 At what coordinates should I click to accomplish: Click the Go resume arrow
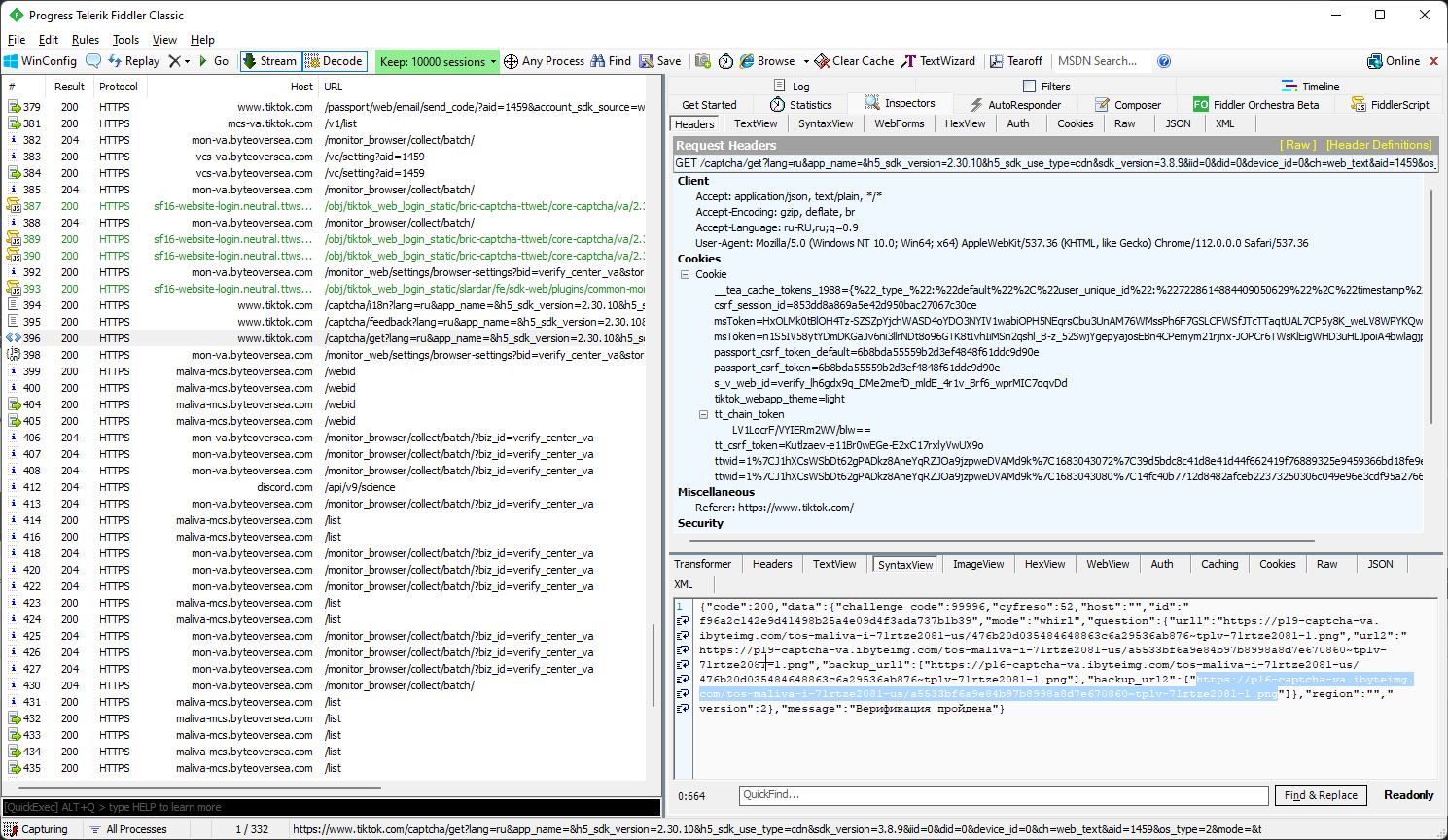[x=214, y=61]
